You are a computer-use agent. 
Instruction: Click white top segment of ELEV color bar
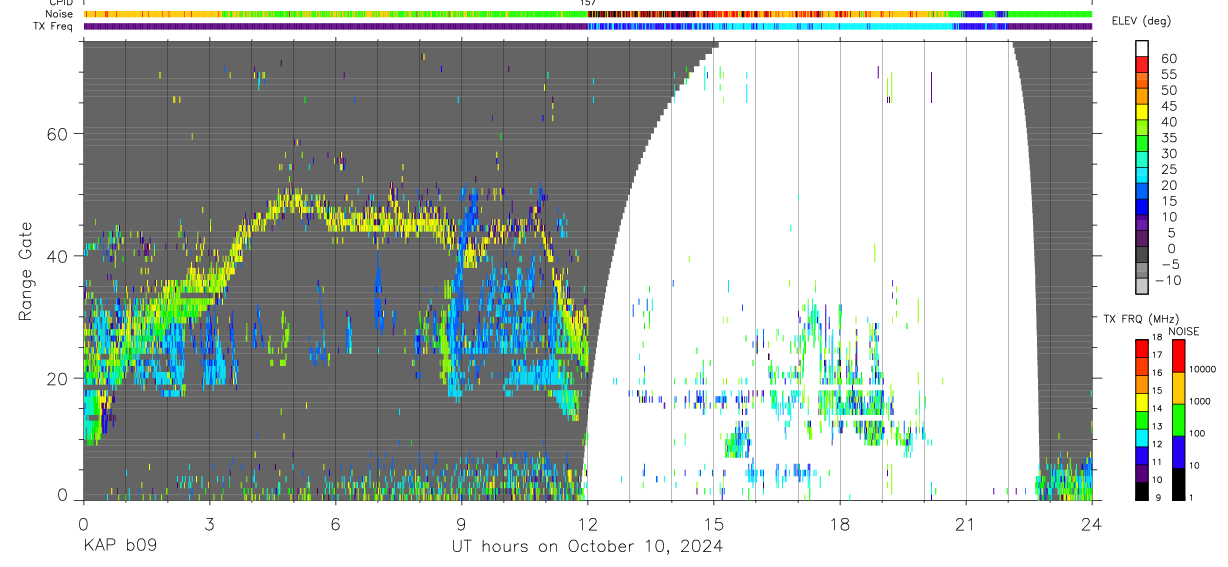coord(1142,47)
